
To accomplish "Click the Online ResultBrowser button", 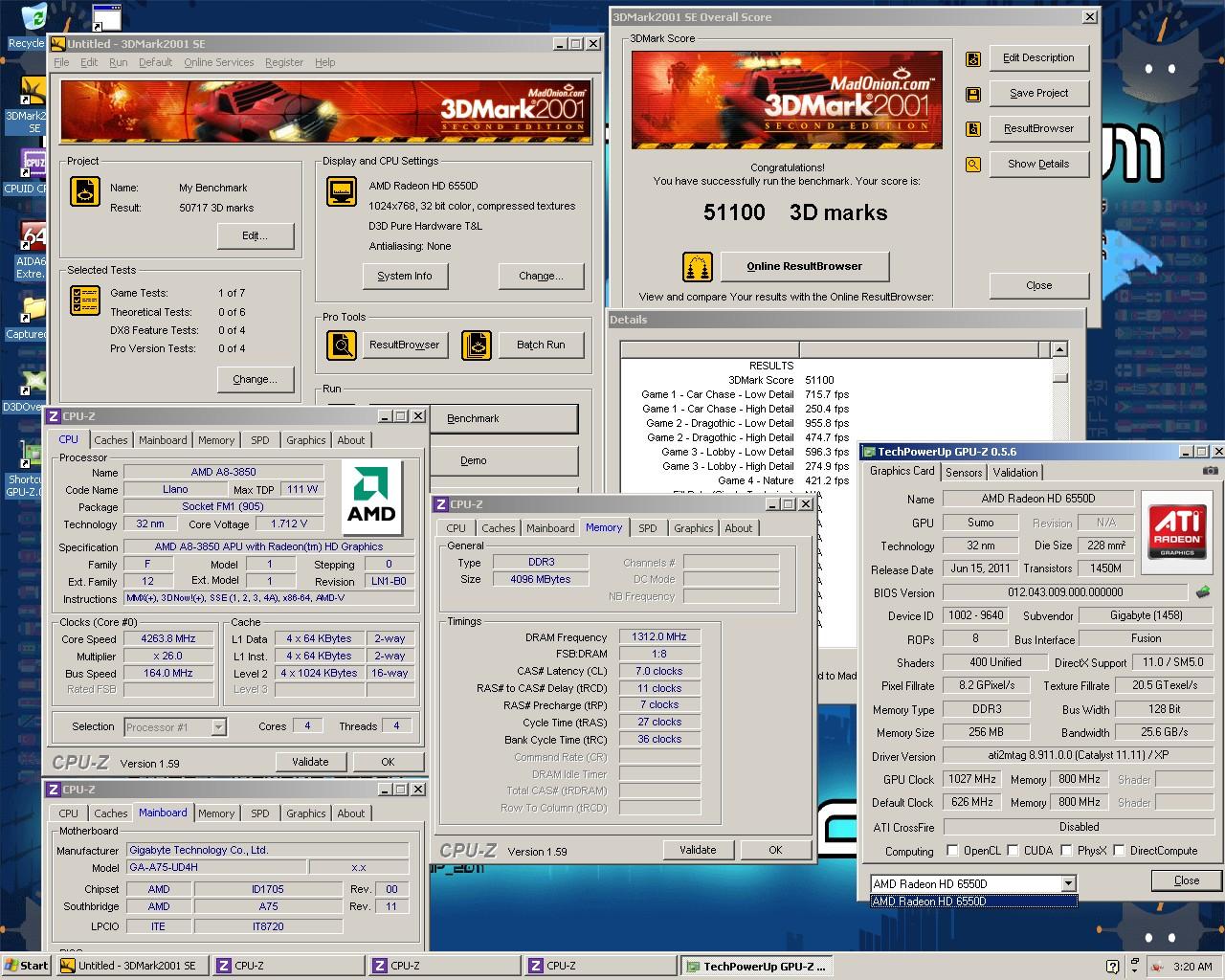I will (x=805, y=266).
